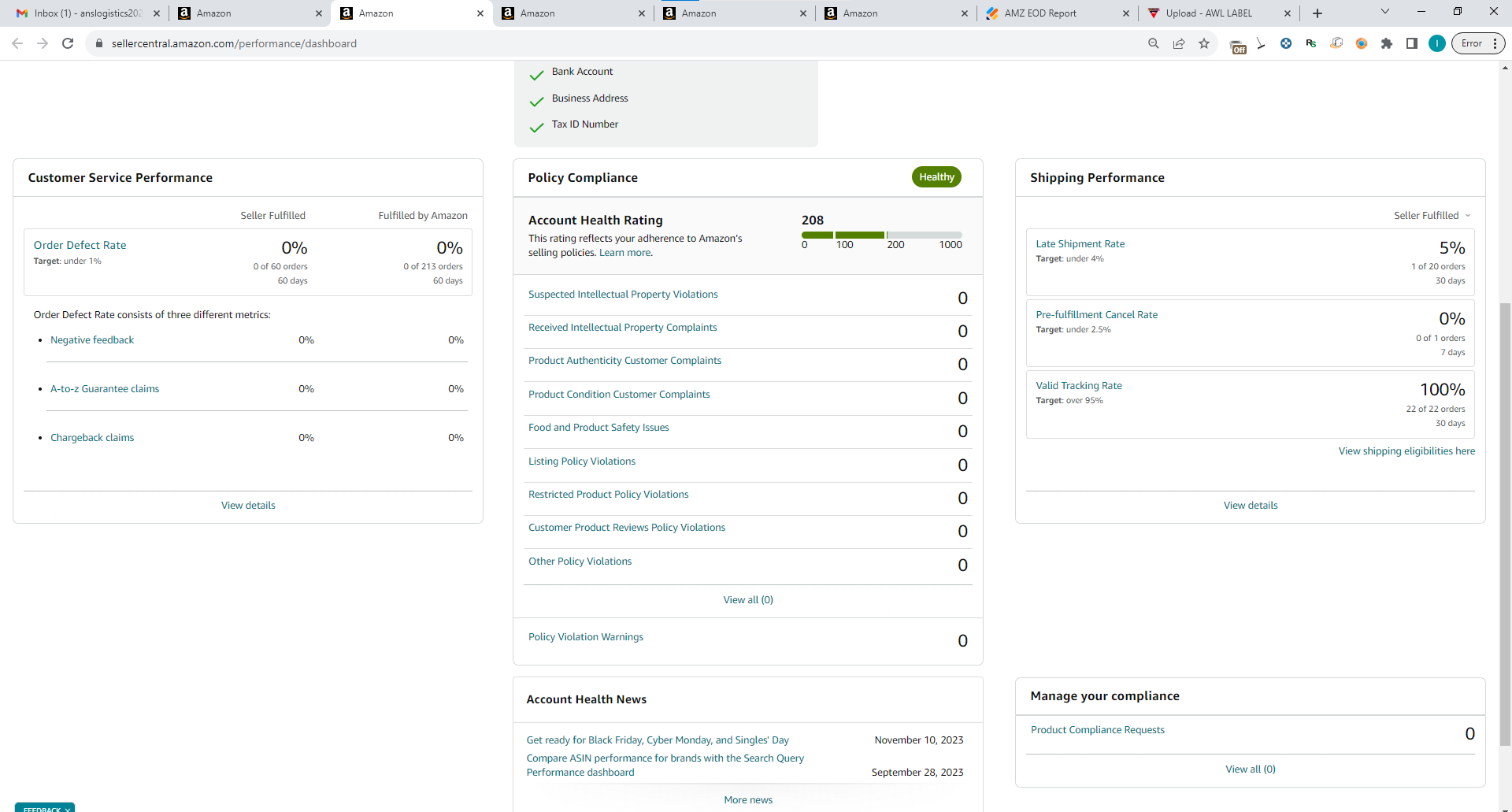Click the site lock icon in address bar
Image resolution: width=1512 pixels, height=812 pixels.
point(99,43)
